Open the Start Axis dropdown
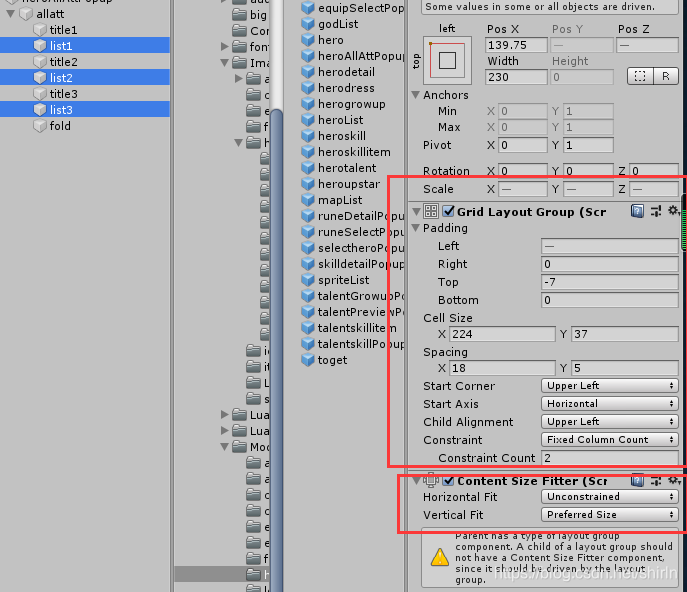The width and height of the screenshot is (687, 592). pyautogui.click(x=609, y=404)
